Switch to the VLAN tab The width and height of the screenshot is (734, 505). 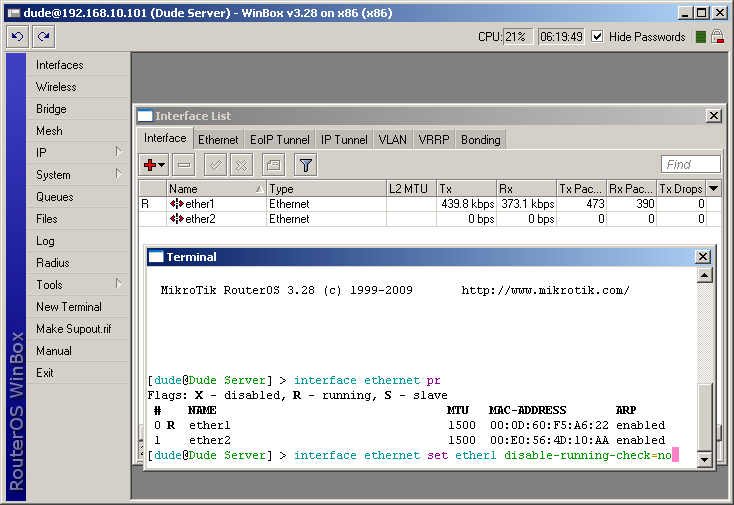[x=392, y=140]
